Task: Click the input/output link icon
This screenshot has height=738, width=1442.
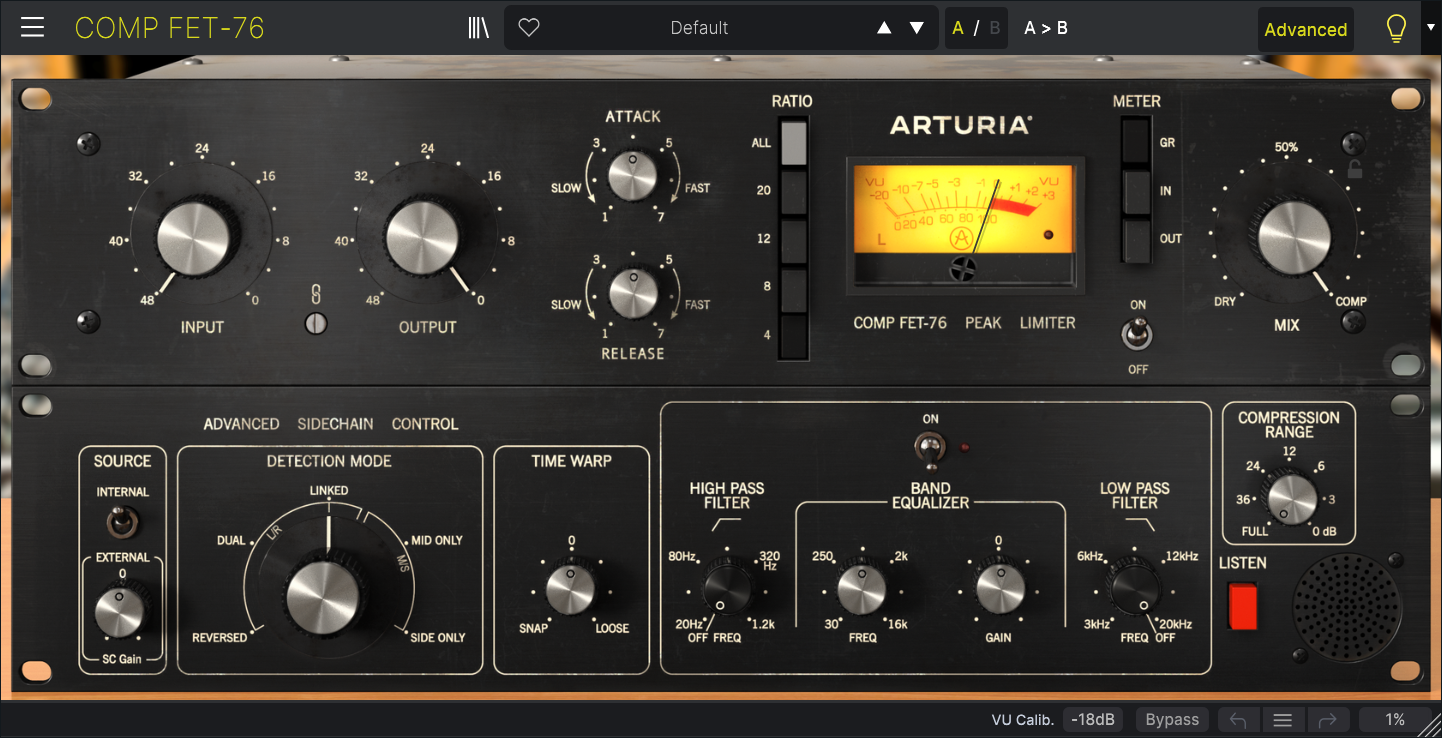Action: 316,295
